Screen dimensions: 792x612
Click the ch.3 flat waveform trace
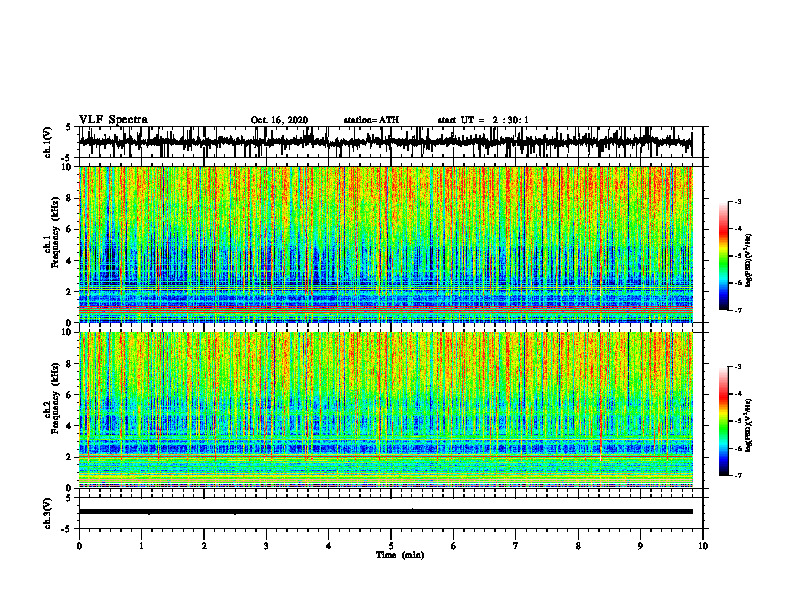point(385,512)
